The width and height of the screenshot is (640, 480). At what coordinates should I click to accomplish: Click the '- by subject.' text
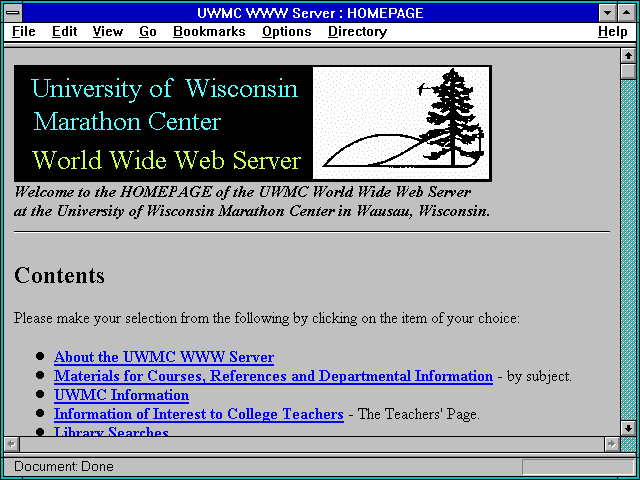coord(535,376)
